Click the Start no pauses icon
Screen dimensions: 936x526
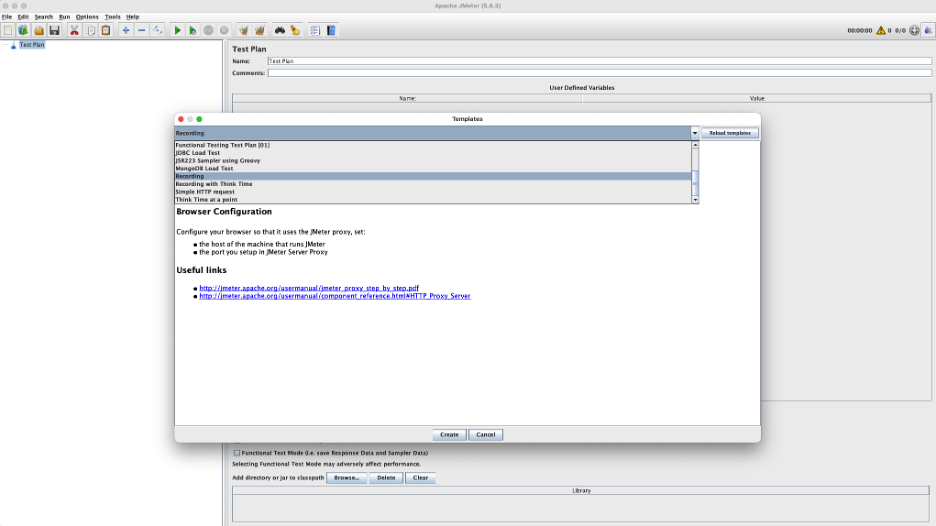coord(193,30)
